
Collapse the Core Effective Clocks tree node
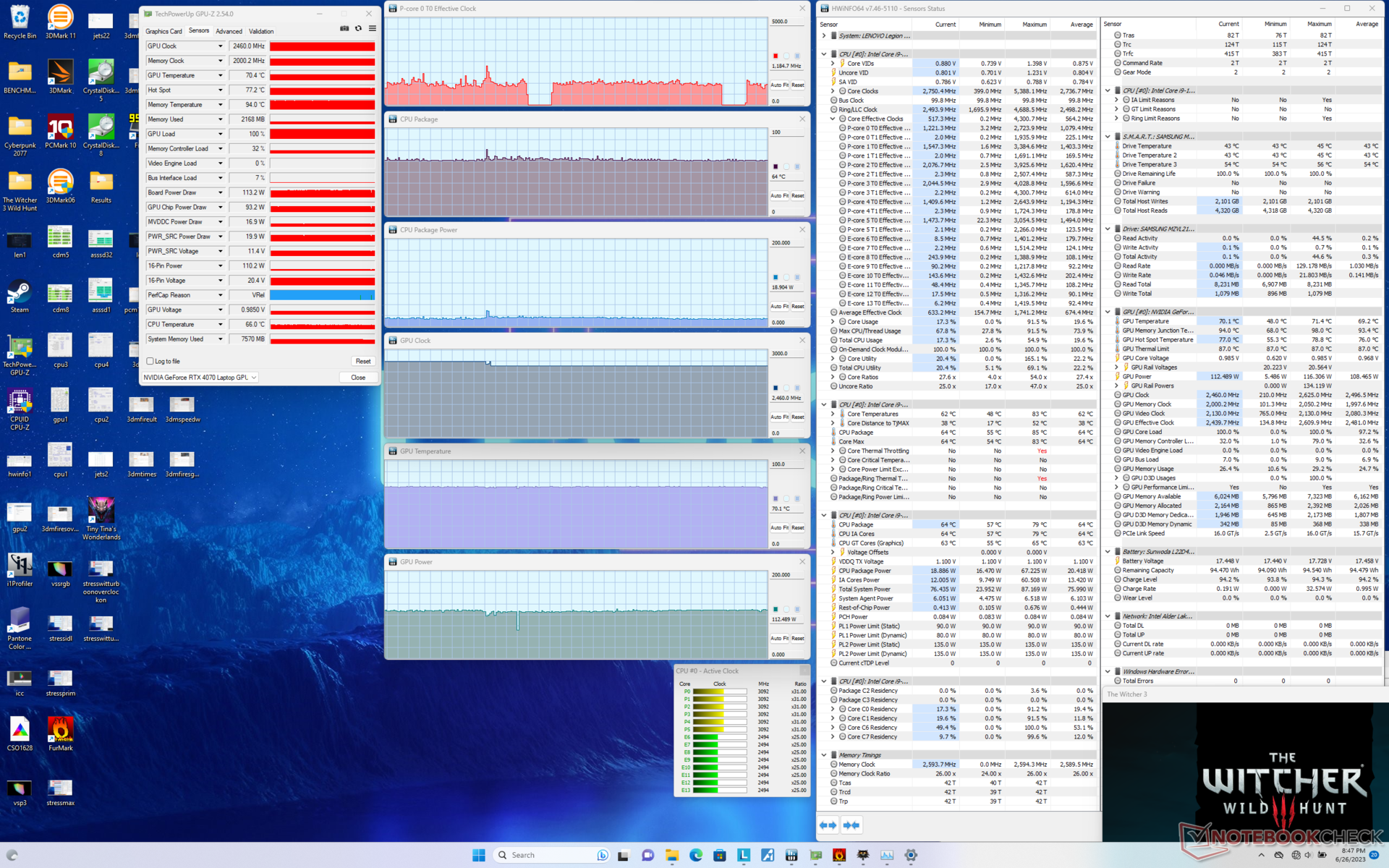tap(833, 119)
